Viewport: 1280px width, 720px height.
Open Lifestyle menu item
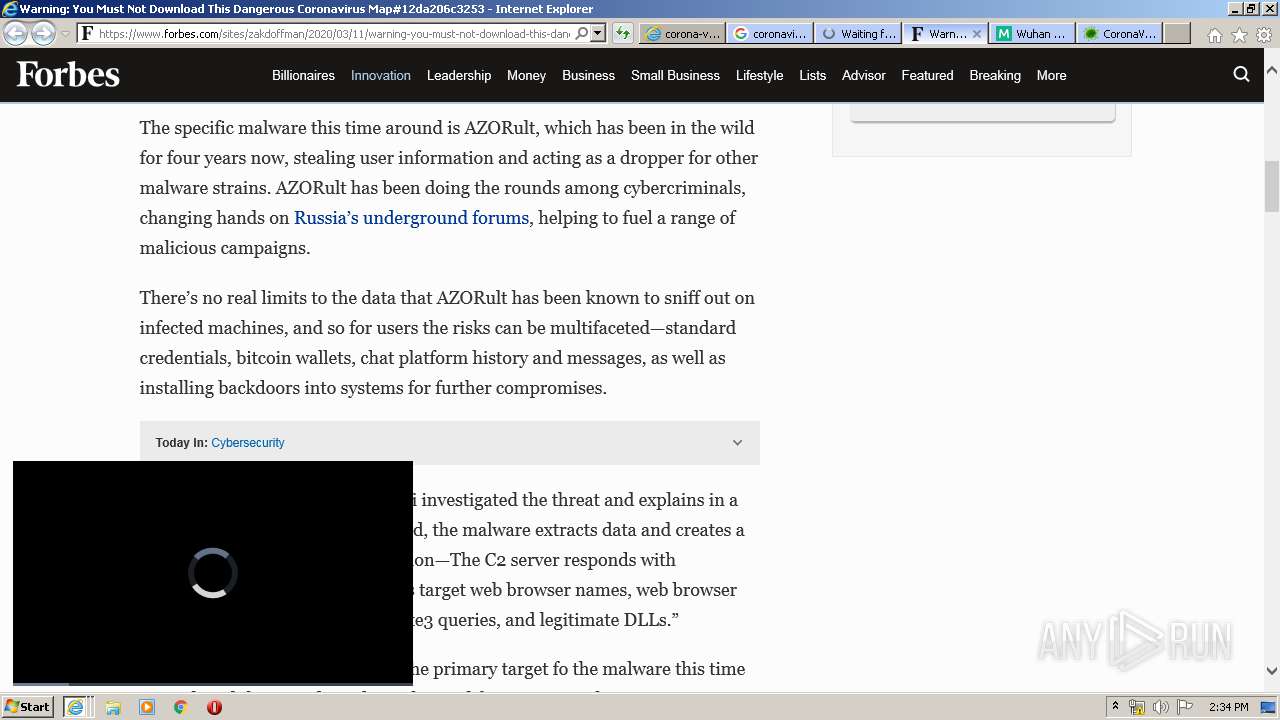point(759,75)
